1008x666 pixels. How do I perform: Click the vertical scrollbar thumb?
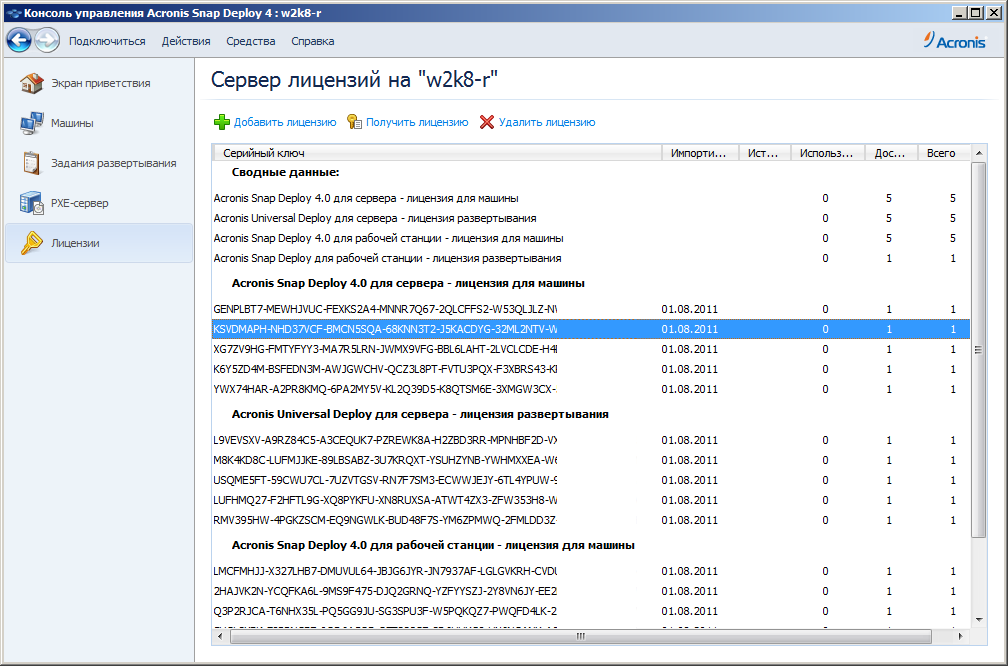click(978, 350)
